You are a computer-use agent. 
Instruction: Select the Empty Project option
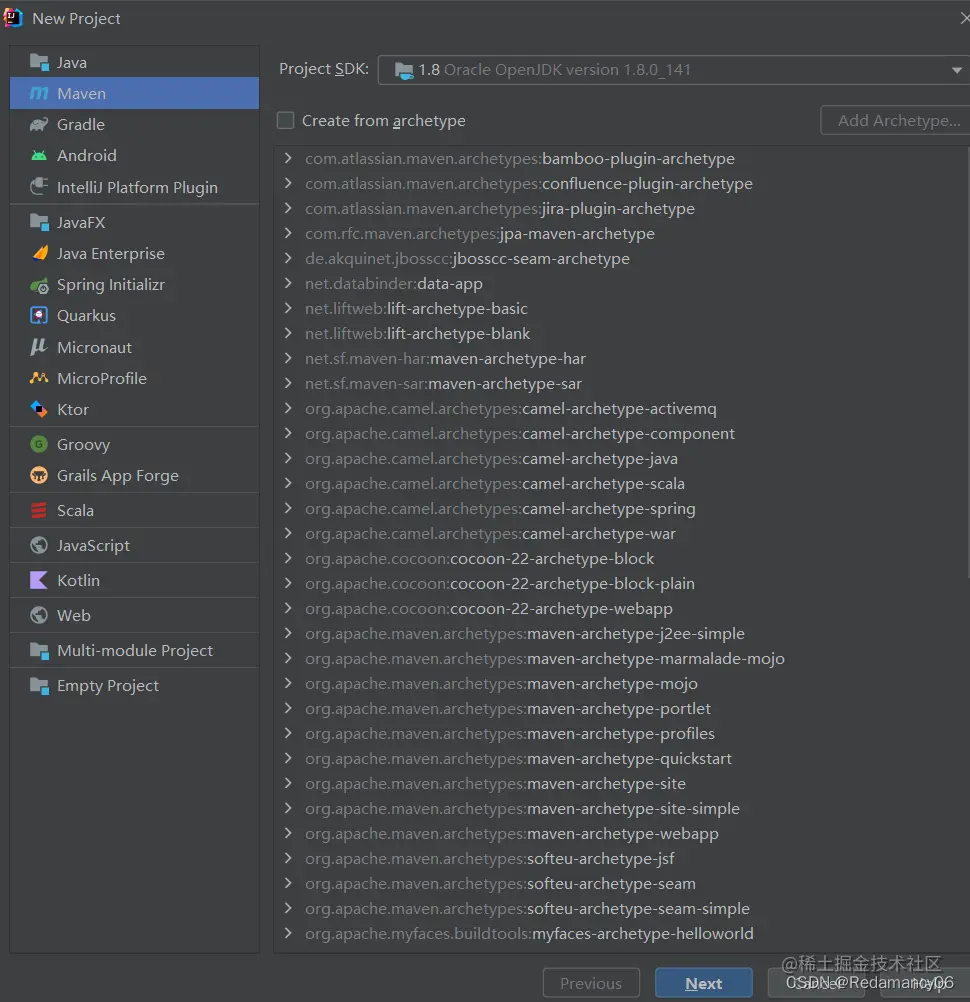pos(135,686)
